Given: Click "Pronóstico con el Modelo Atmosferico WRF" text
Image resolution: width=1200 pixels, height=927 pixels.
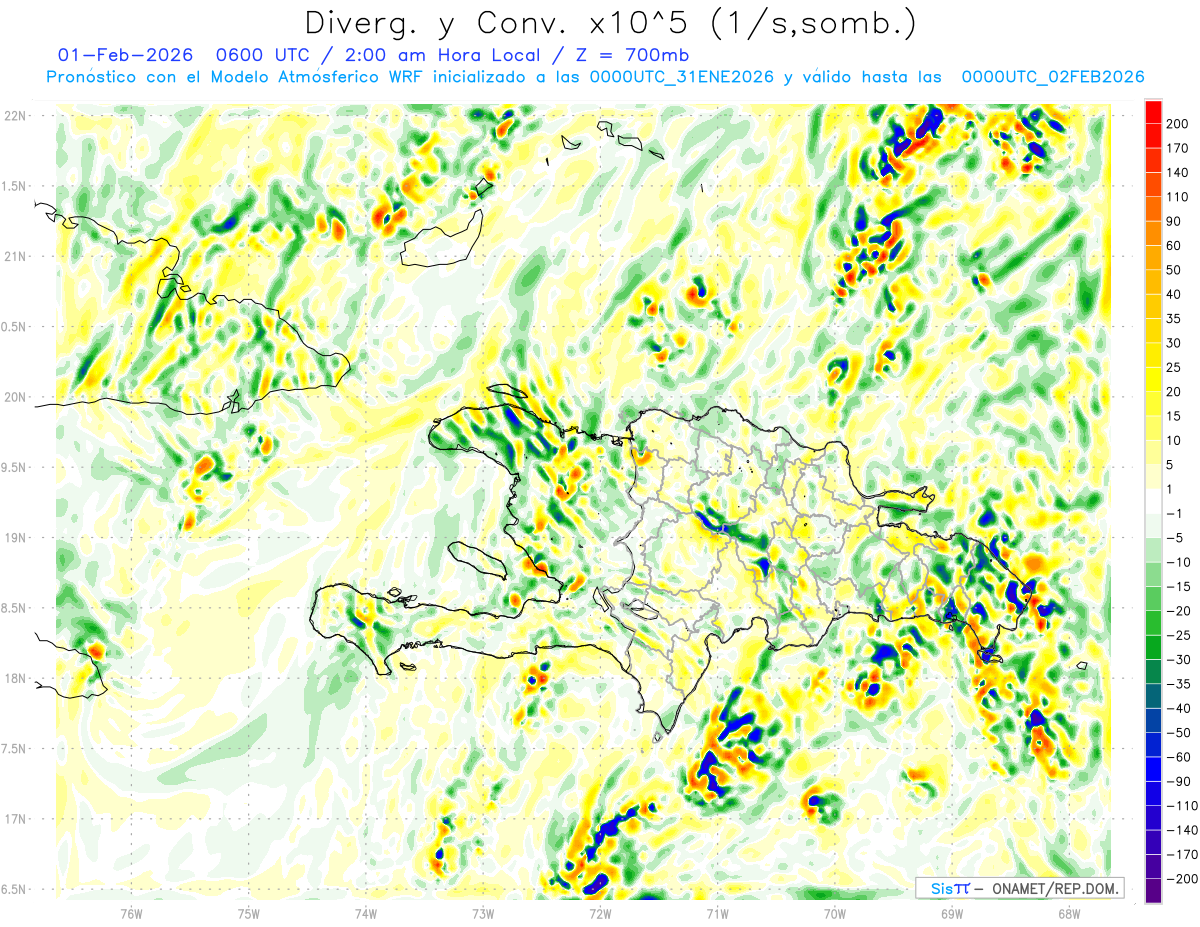Looking at the screenshot, I should (x=235, y=77).
